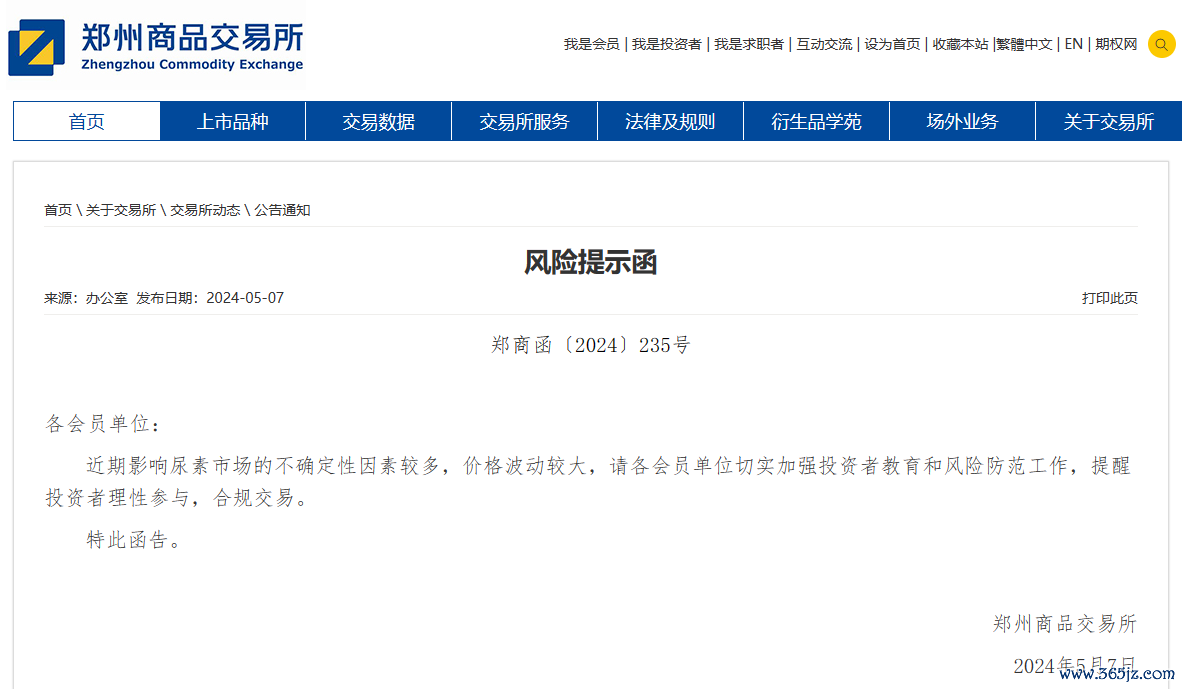Open the 关于交易所 menu

(x=1108, y=122)
